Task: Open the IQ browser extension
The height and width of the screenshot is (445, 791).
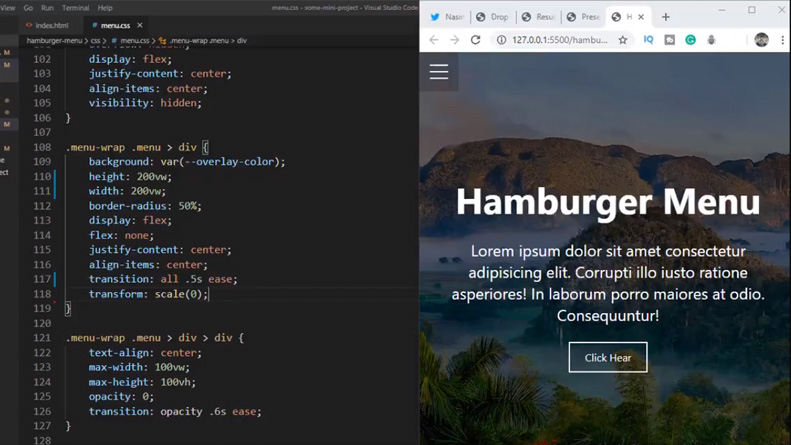Action: coord(648,40)
